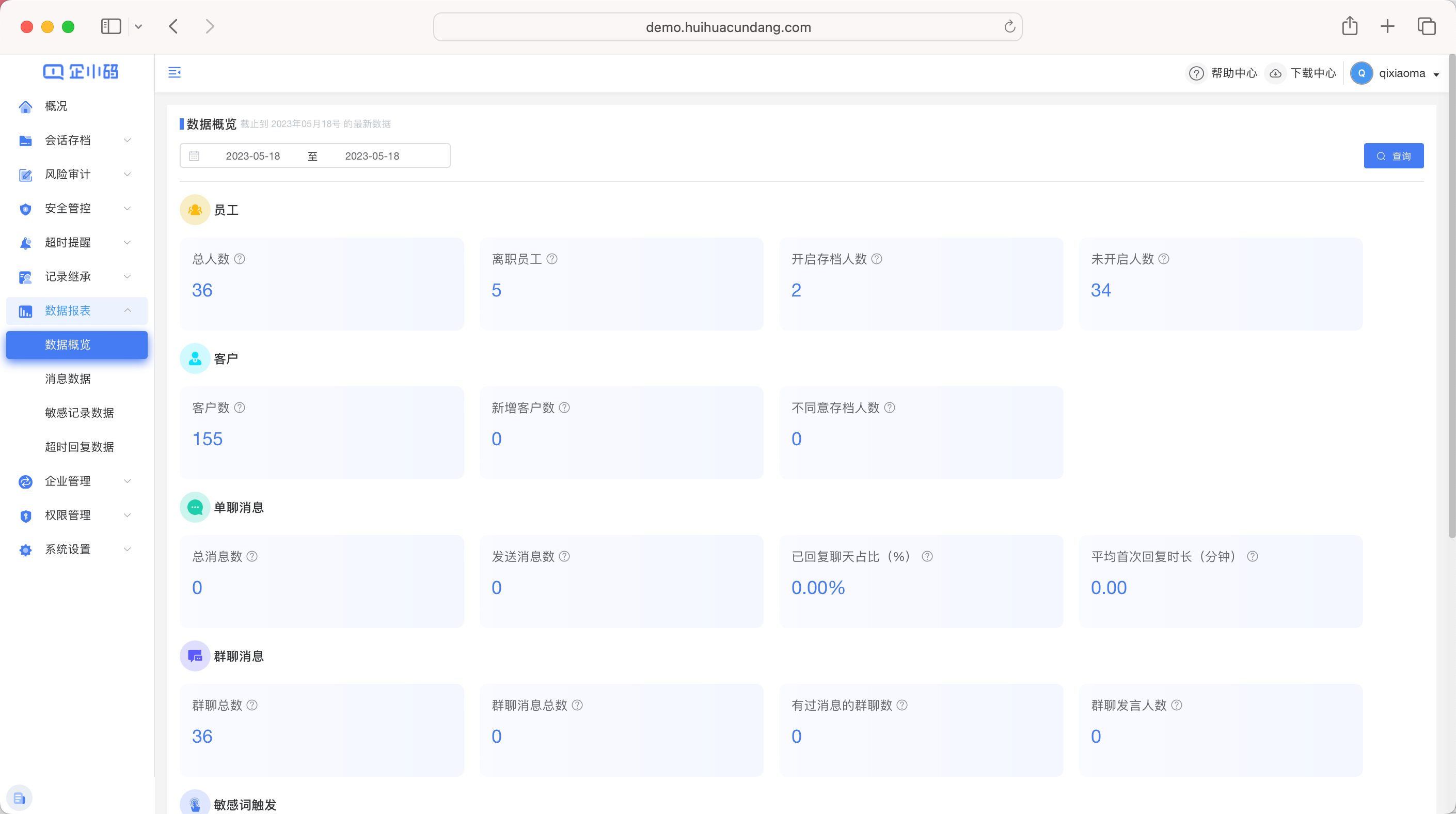The height and width of the screenshot is (814, 1456).
Task: Expand the 风险审计 menu chevron
Action: 127,174
